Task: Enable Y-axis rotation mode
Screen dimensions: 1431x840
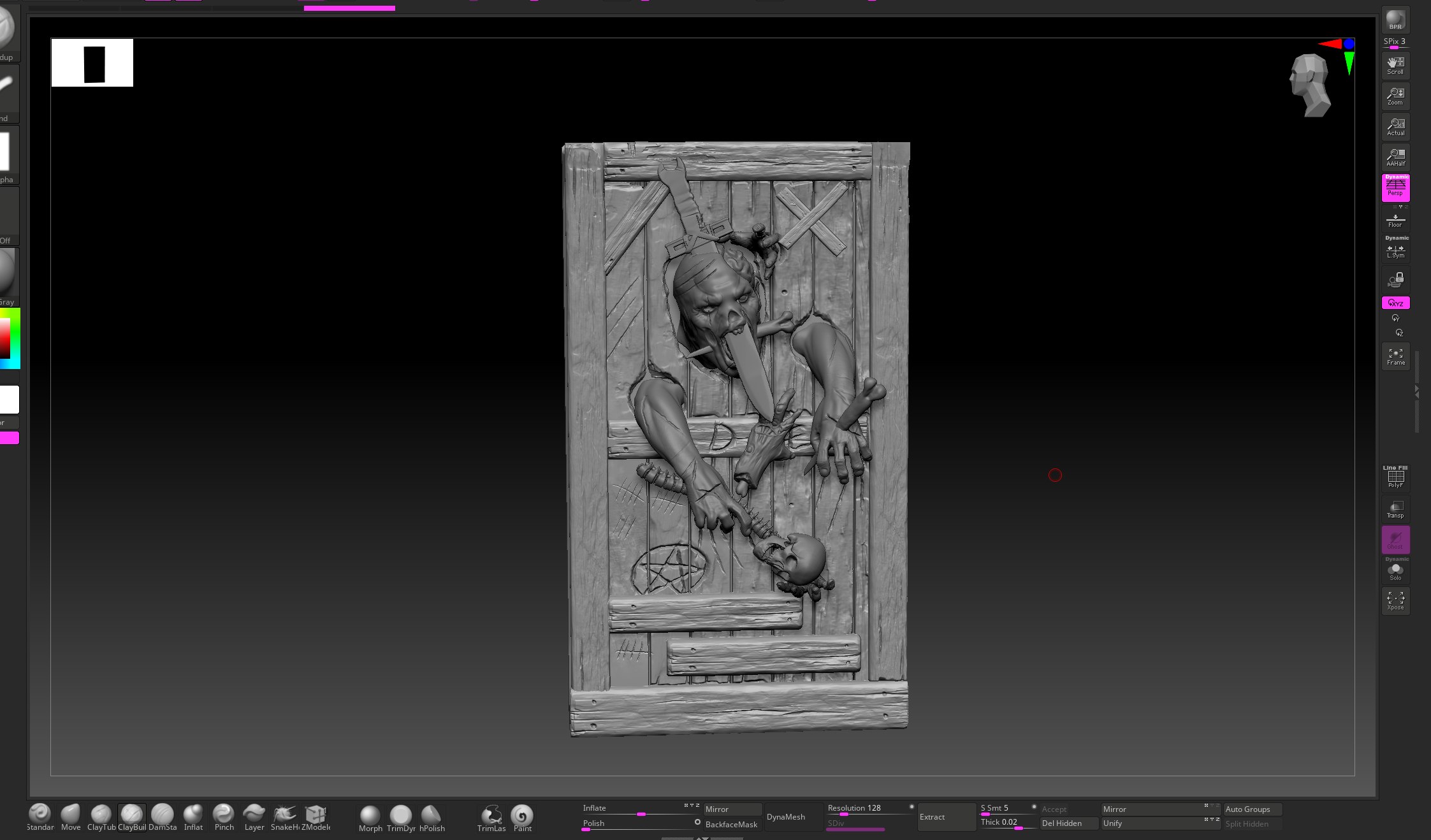Action: (1395, 318)
